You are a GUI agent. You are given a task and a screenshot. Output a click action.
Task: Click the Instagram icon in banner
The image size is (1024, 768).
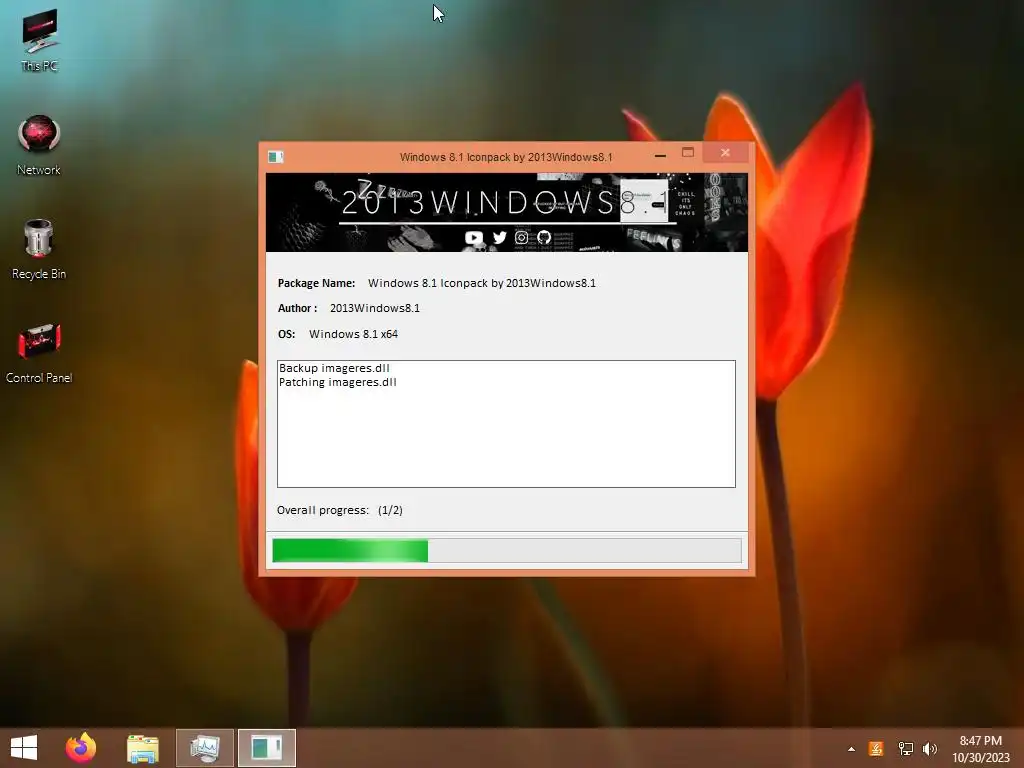[521, 238]
